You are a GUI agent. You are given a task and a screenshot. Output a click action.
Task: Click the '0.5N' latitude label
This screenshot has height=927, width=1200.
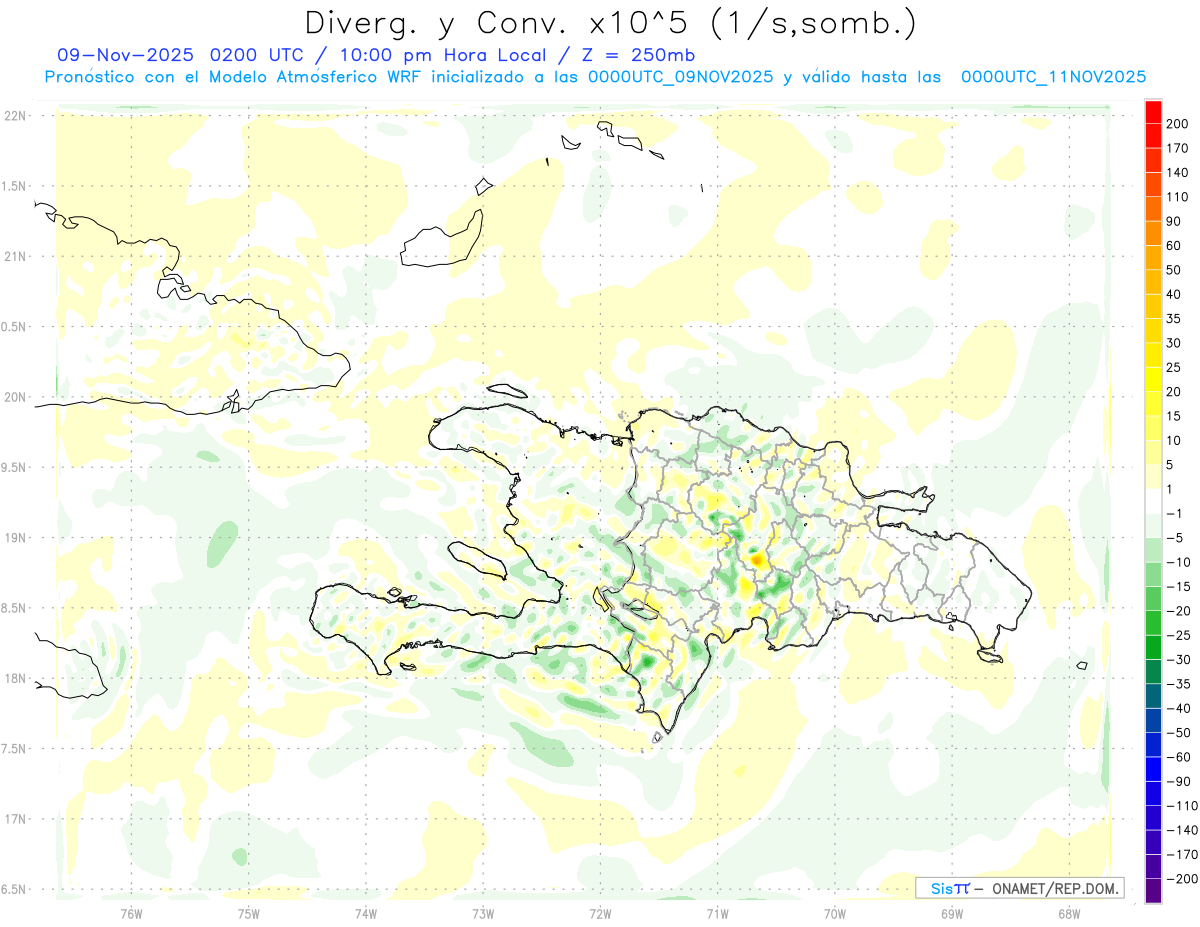click(x=14, y=326)
